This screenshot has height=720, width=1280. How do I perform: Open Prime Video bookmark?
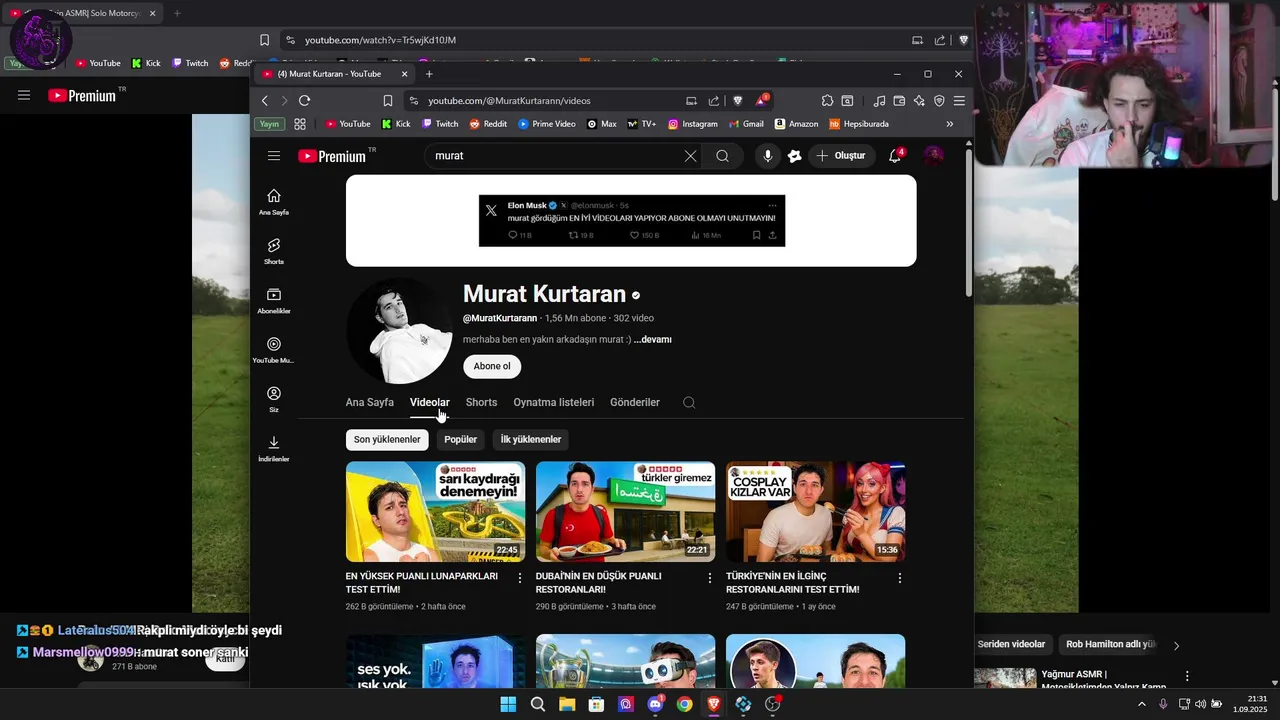[546, 124]
